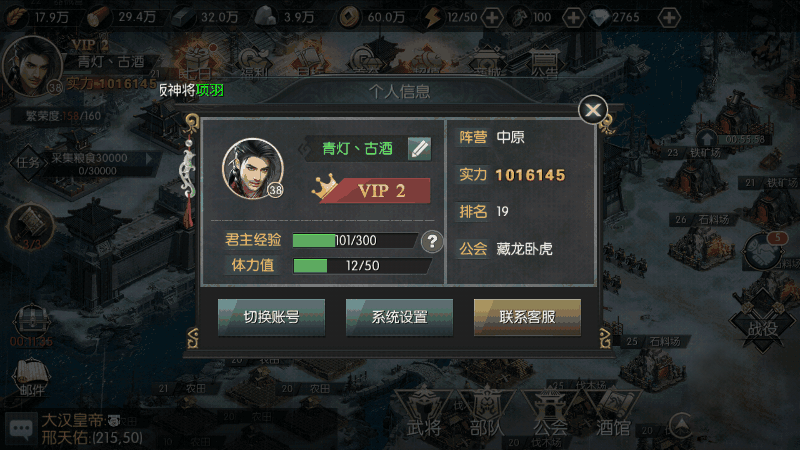Viewport: 800px width, 450px height.
Task: Open the 战役 campaign icon
Action: click(763, 322)
